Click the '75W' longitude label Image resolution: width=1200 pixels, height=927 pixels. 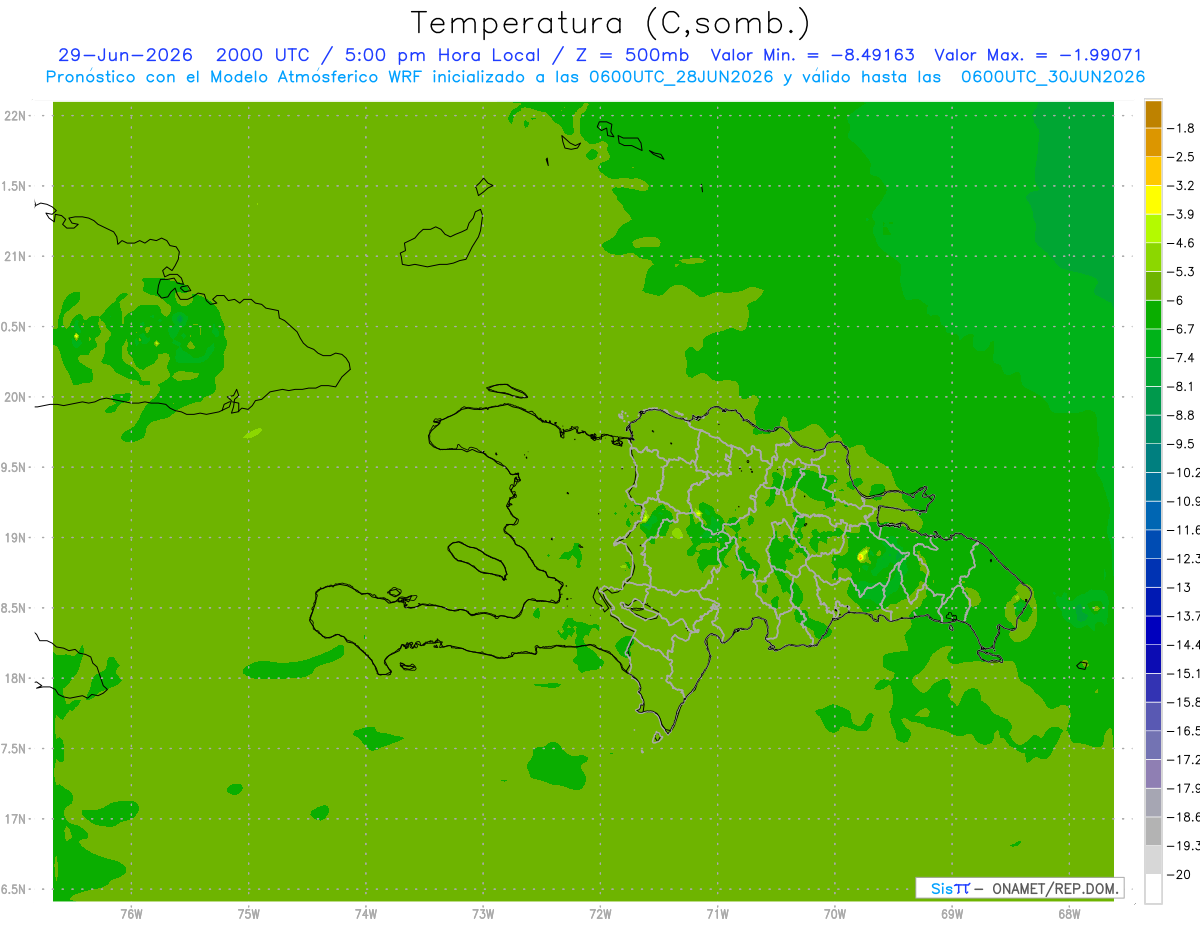248,913
